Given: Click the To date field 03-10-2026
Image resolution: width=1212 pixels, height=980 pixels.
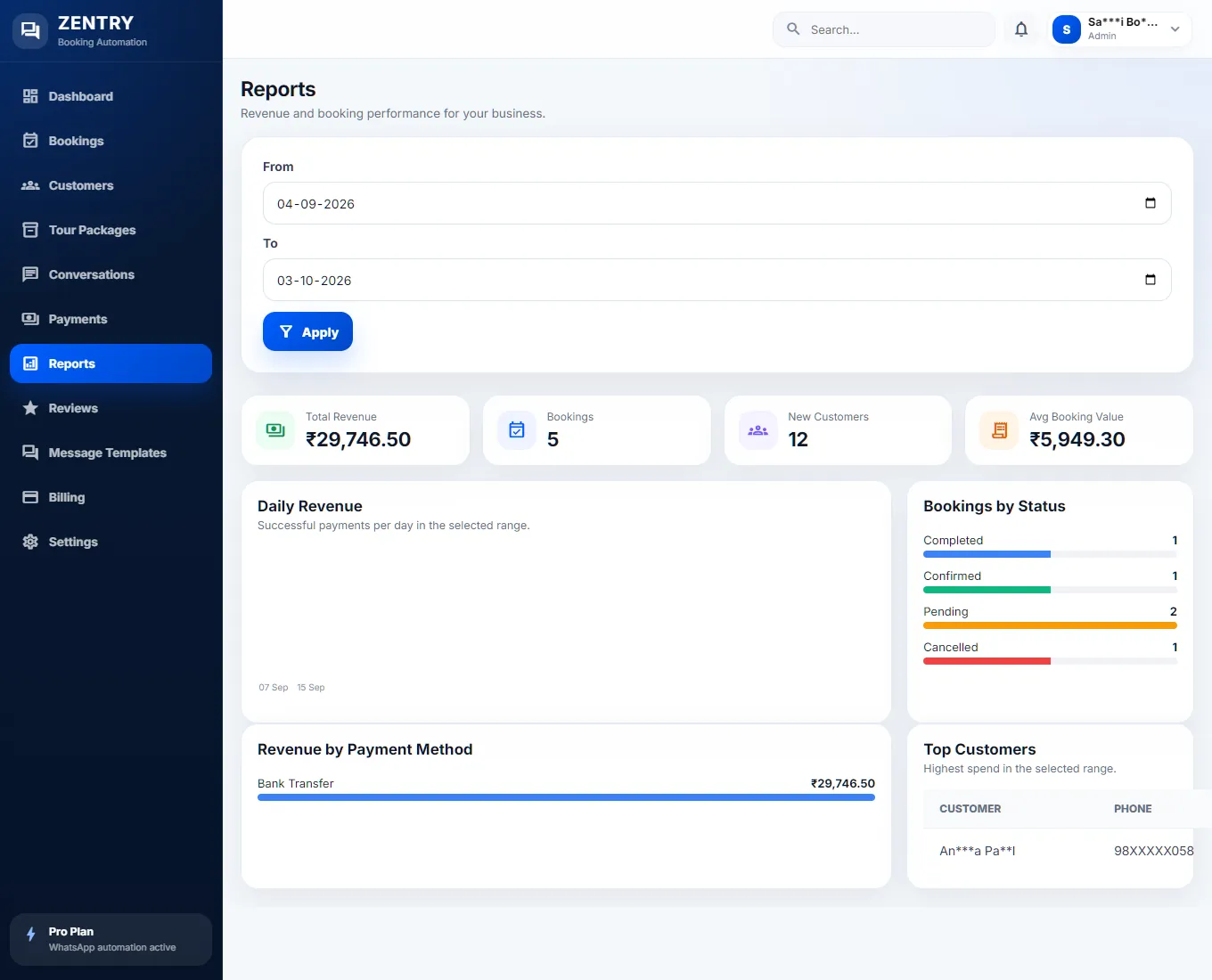Looking at the screenshot, I should pyautogui.click(x=717, y=280).
